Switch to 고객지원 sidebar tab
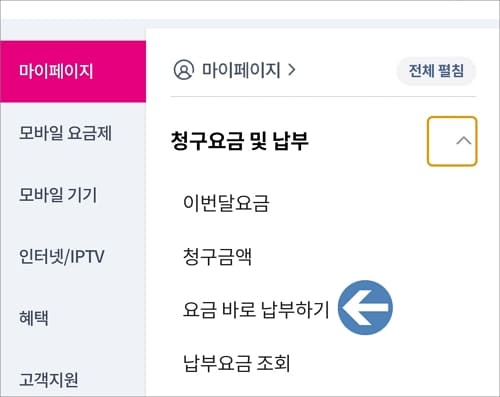The width and height of the screenshot is (500, 397). [x=49, y=379]
